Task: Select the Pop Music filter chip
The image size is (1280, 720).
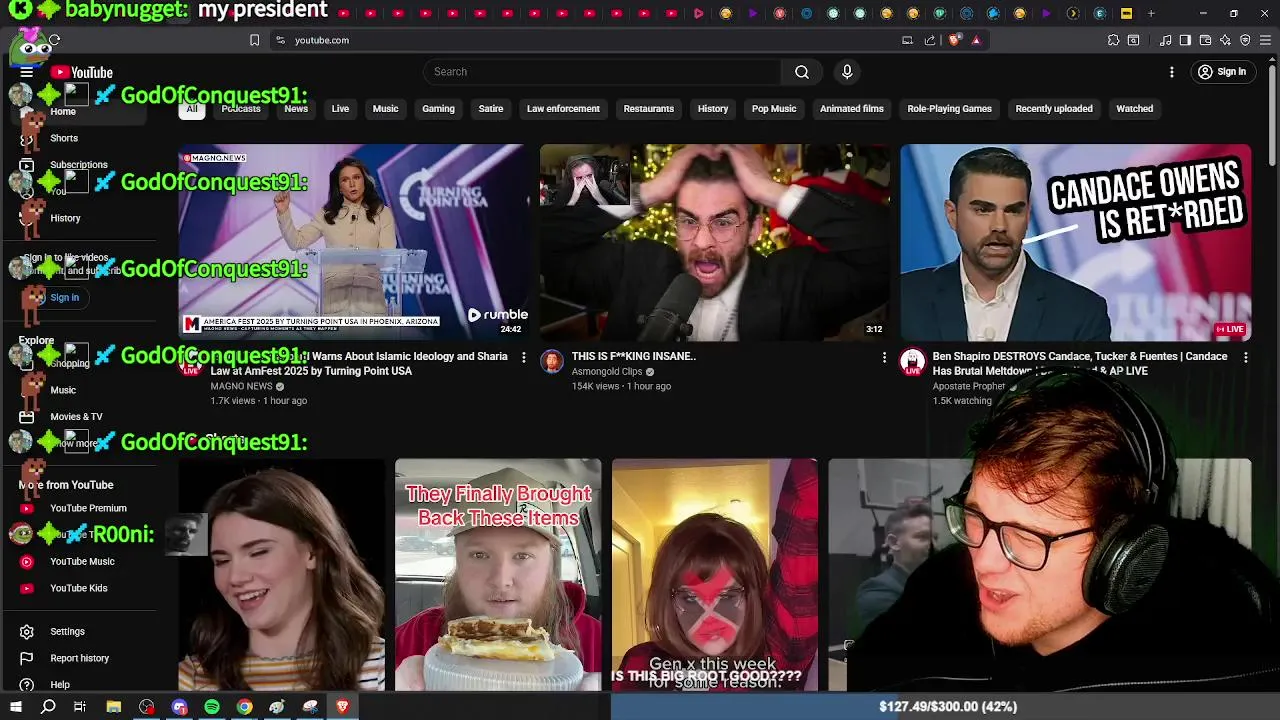Action: coord(774,109)
